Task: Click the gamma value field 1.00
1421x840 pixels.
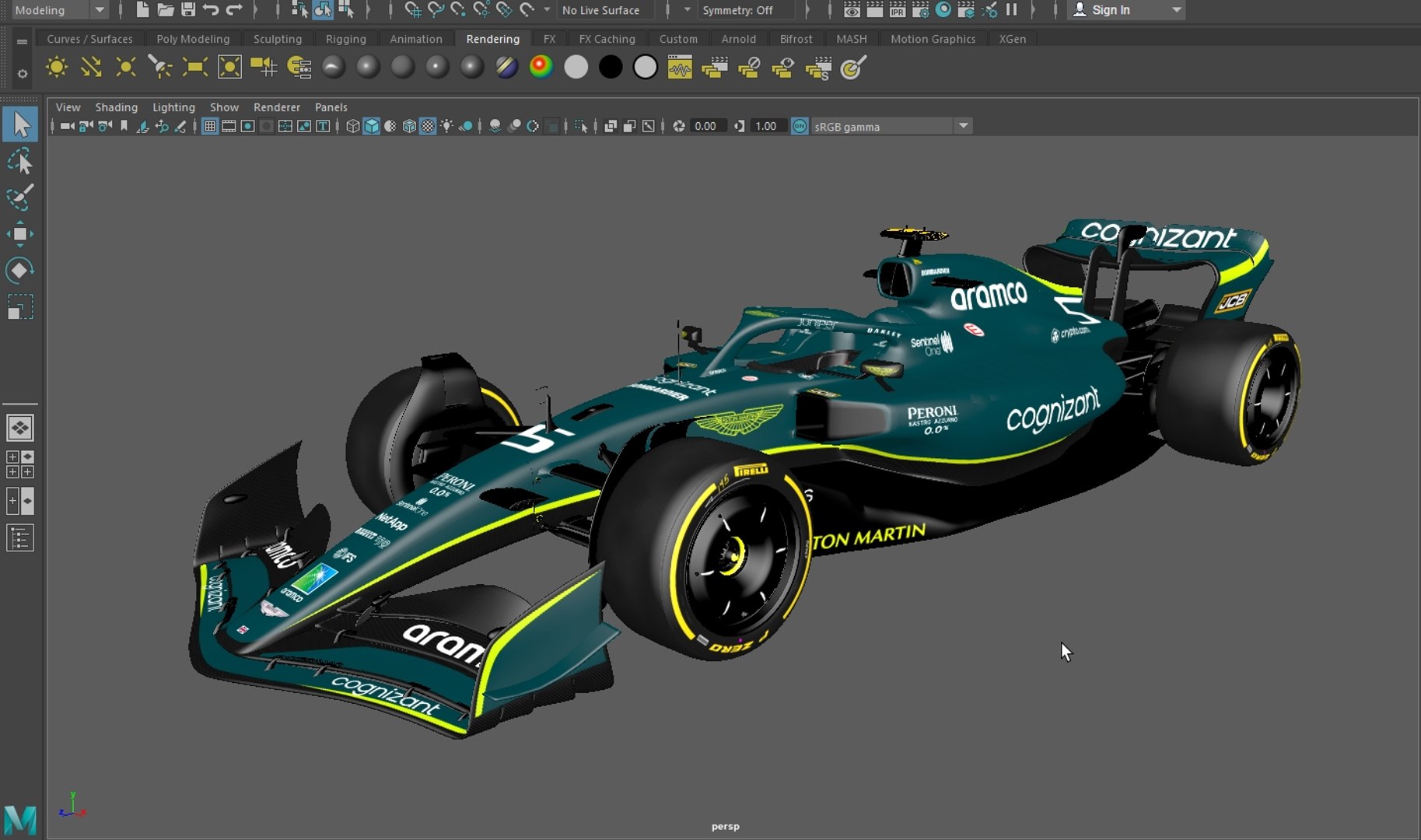Action: point(767,126)
